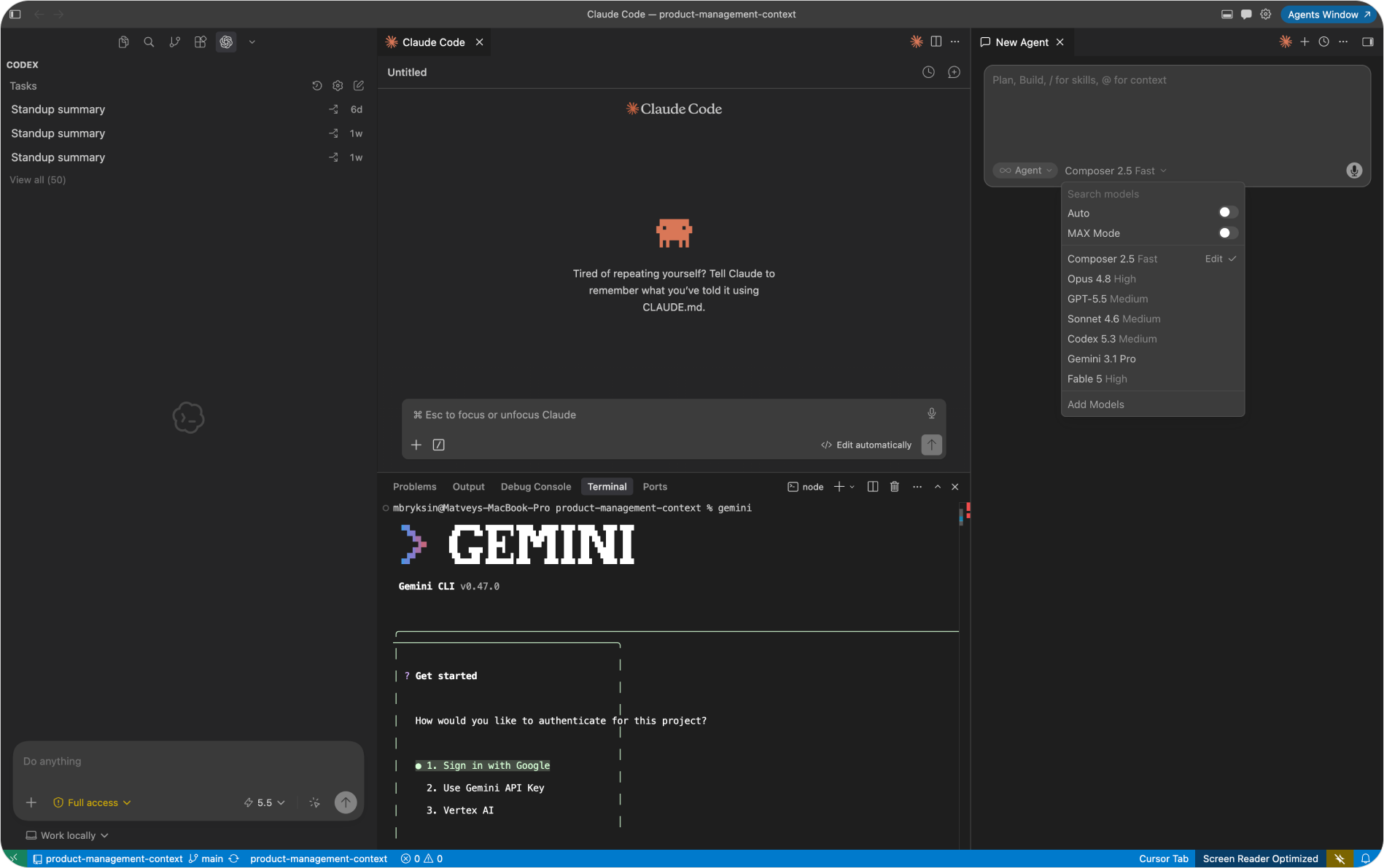Focus the Do anything Codex input
The width and height of the screenshot is (1384, 868).
tap(188, 761)
